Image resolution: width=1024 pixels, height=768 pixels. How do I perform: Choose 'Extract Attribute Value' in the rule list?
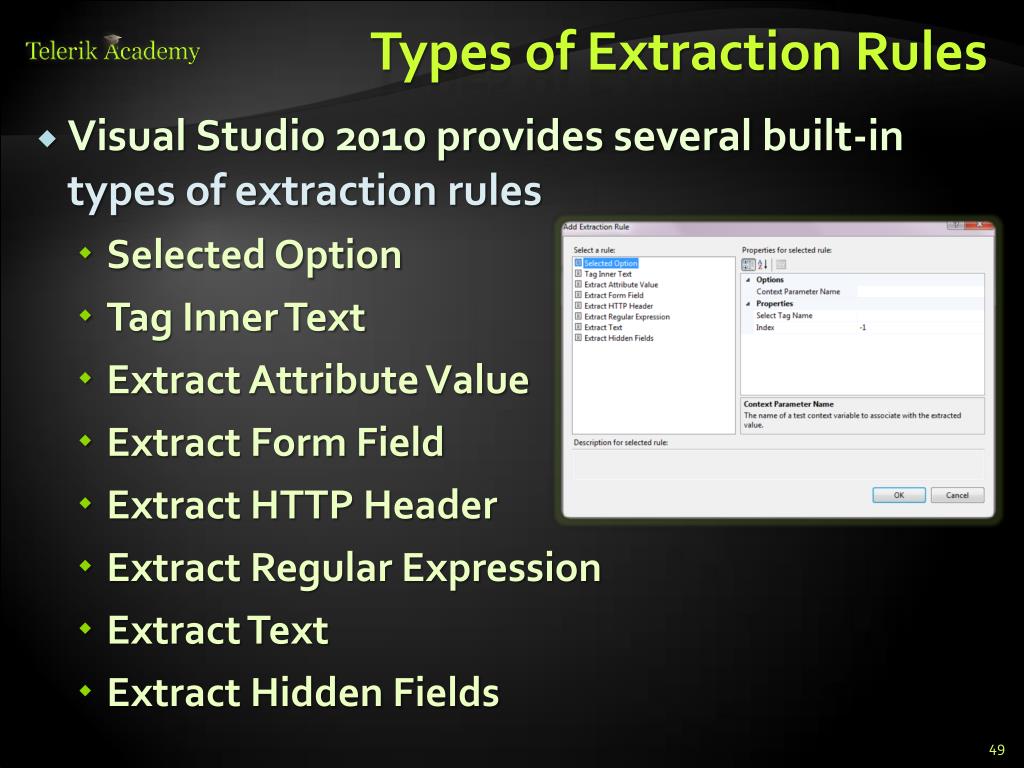tap(620, 285)
